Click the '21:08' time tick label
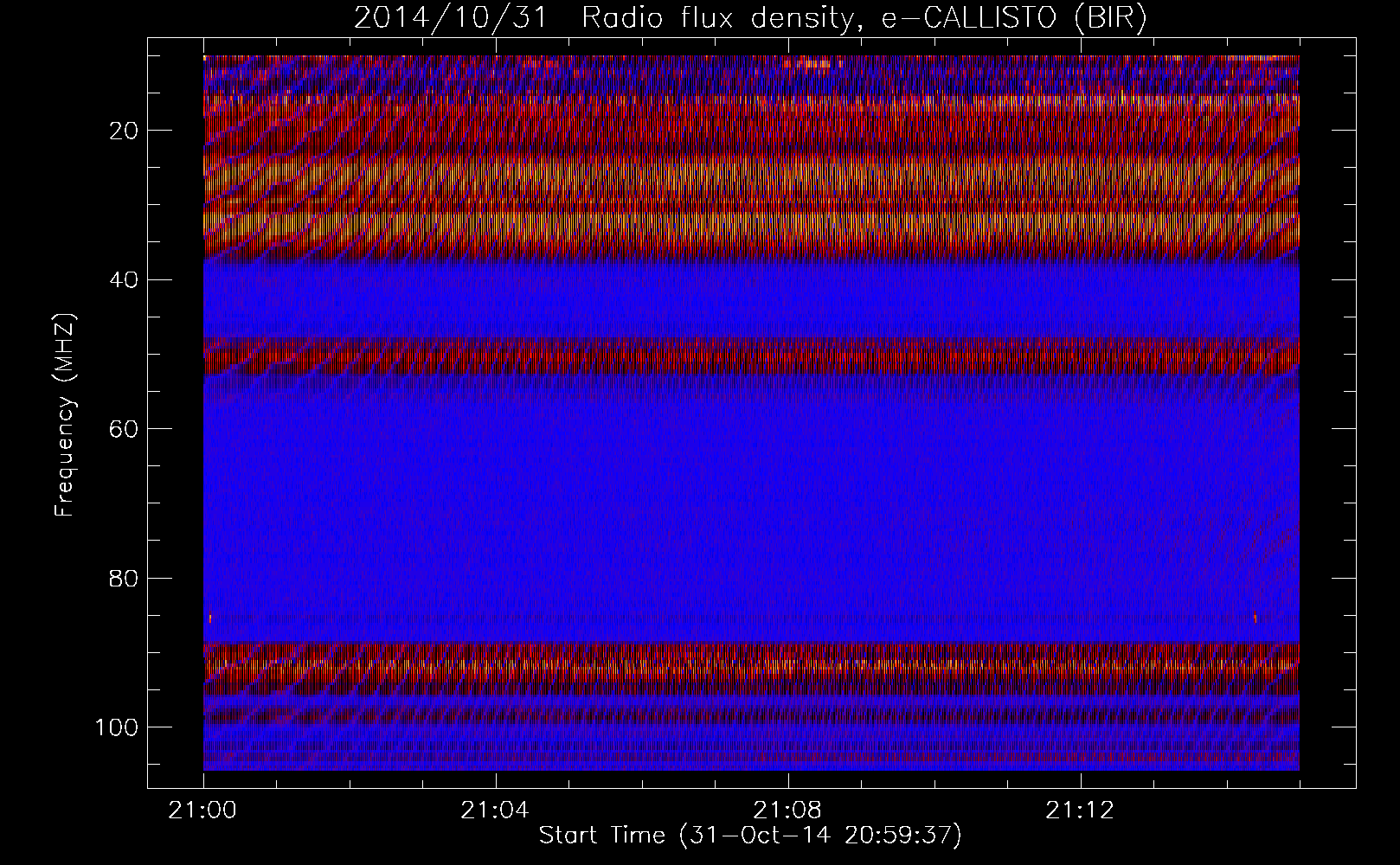The image size is (1400, 865). tap(788, 811)
